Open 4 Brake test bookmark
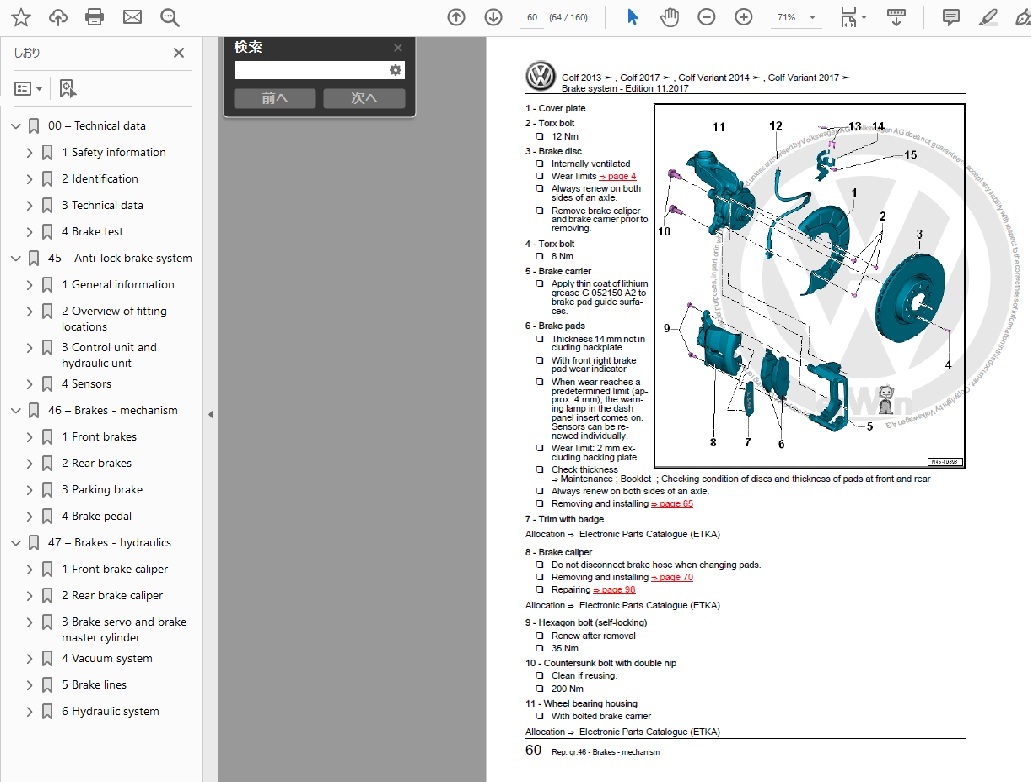Image resolution: width=1031 pixels, height=782 pixels. (x=92, y=232)
